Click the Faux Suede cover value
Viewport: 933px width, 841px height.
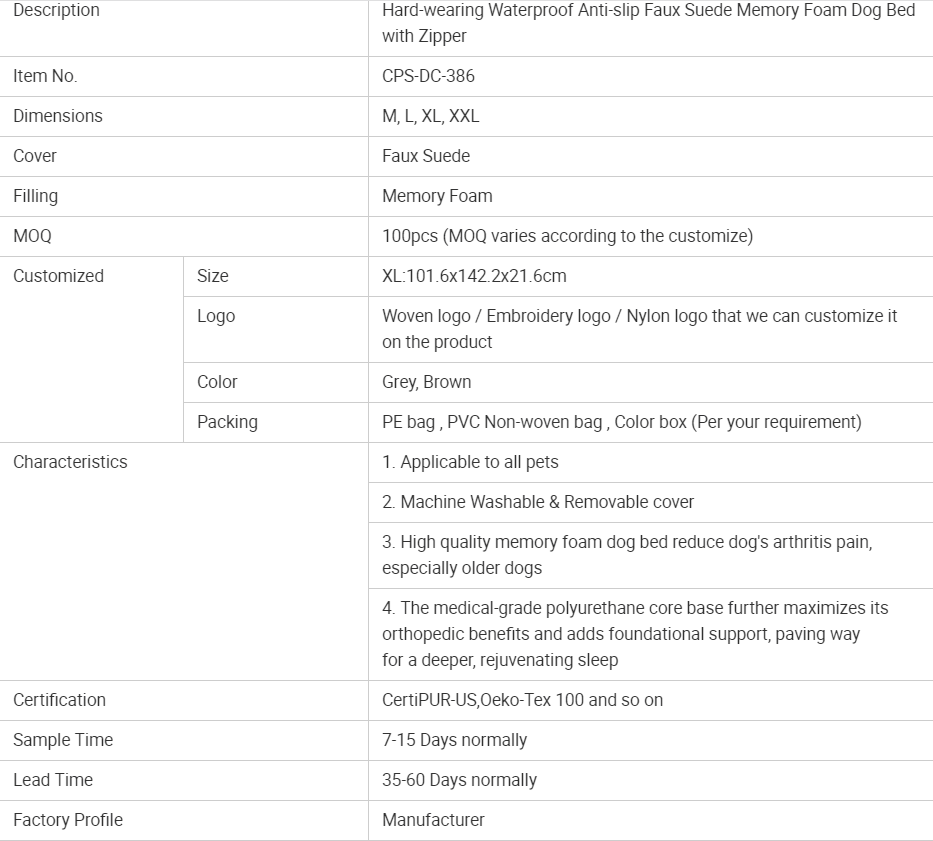(x=426, y=156)
